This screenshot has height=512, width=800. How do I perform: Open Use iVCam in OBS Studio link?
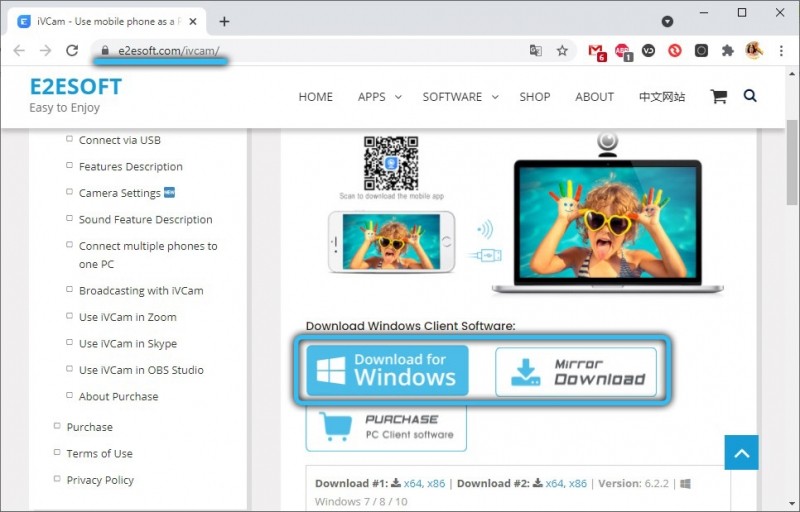point(141,370)
